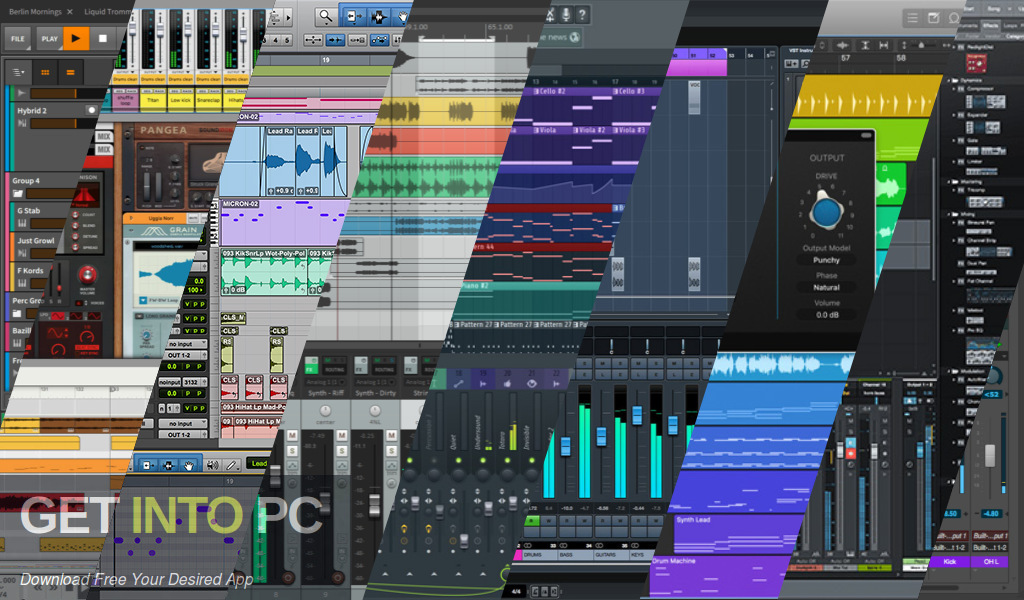1024x600 pixels.
Task: Click the pencil tool in lower Pro Tools toolbar
Action: pyautogui.click(x=231, y=465)
